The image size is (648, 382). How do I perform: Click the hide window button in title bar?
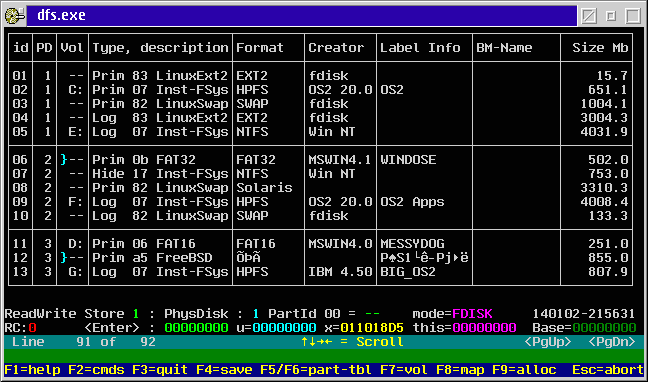(x=589, y=16)
